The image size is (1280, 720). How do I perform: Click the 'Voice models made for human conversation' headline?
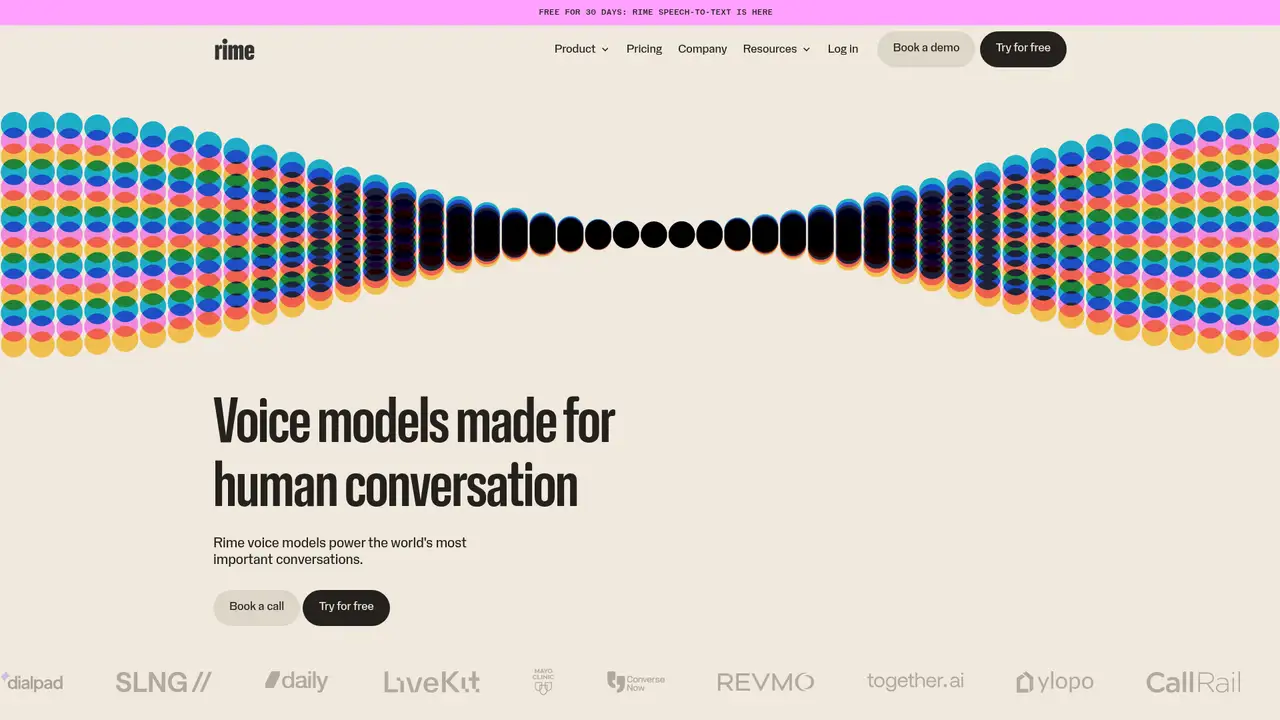414,453
